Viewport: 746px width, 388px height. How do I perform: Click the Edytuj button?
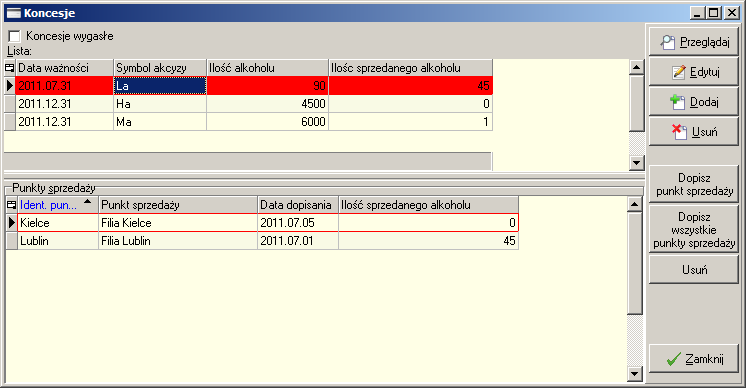(694, 72)
